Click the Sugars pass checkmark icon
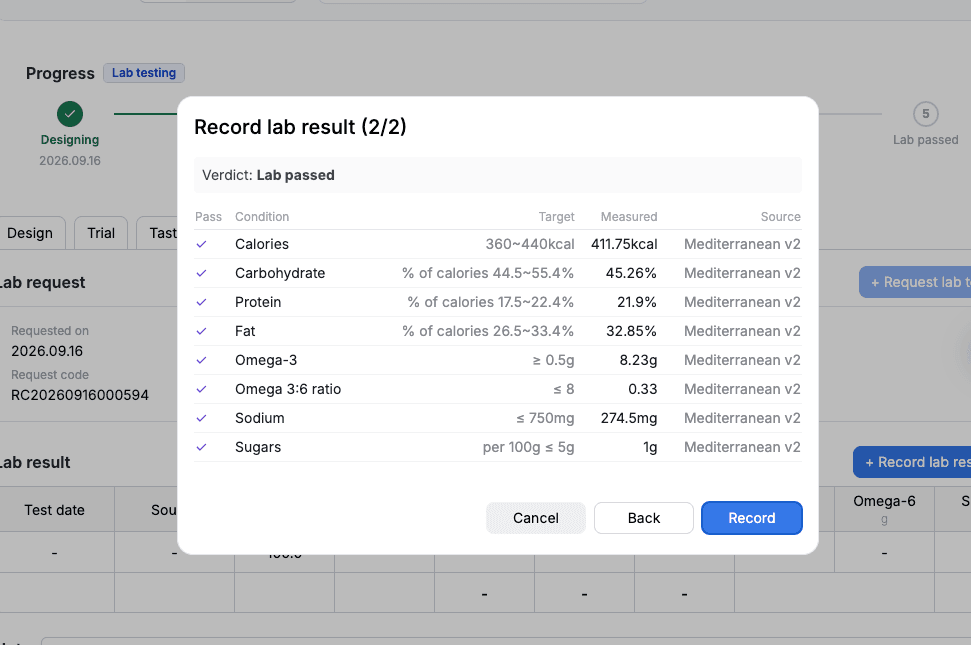971x645 pixels. coord(201,448)
